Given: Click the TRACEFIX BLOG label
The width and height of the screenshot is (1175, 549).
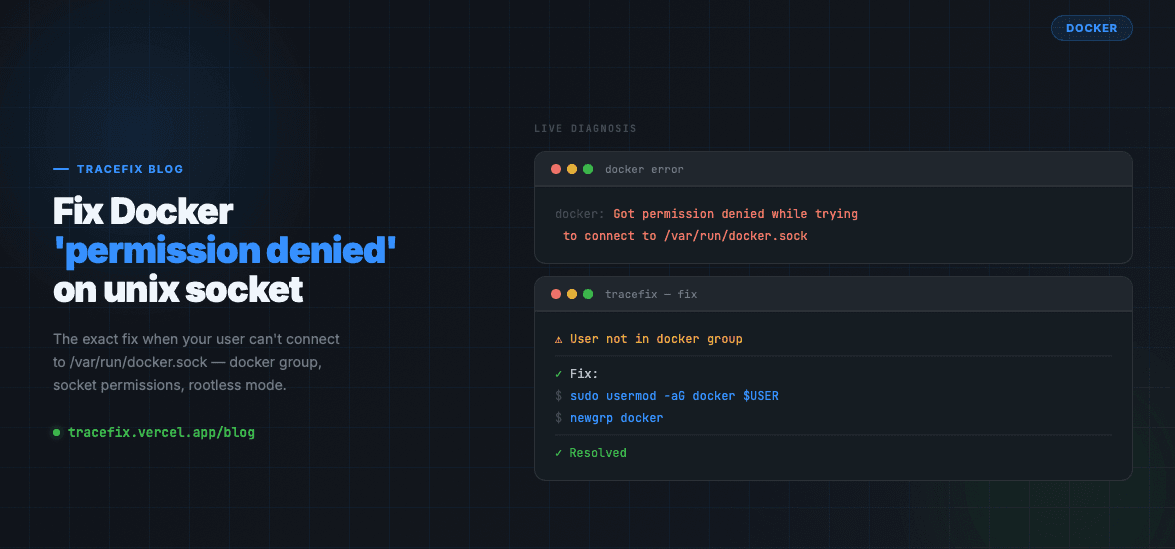Looking at the screenshot, I should [130, 169].
